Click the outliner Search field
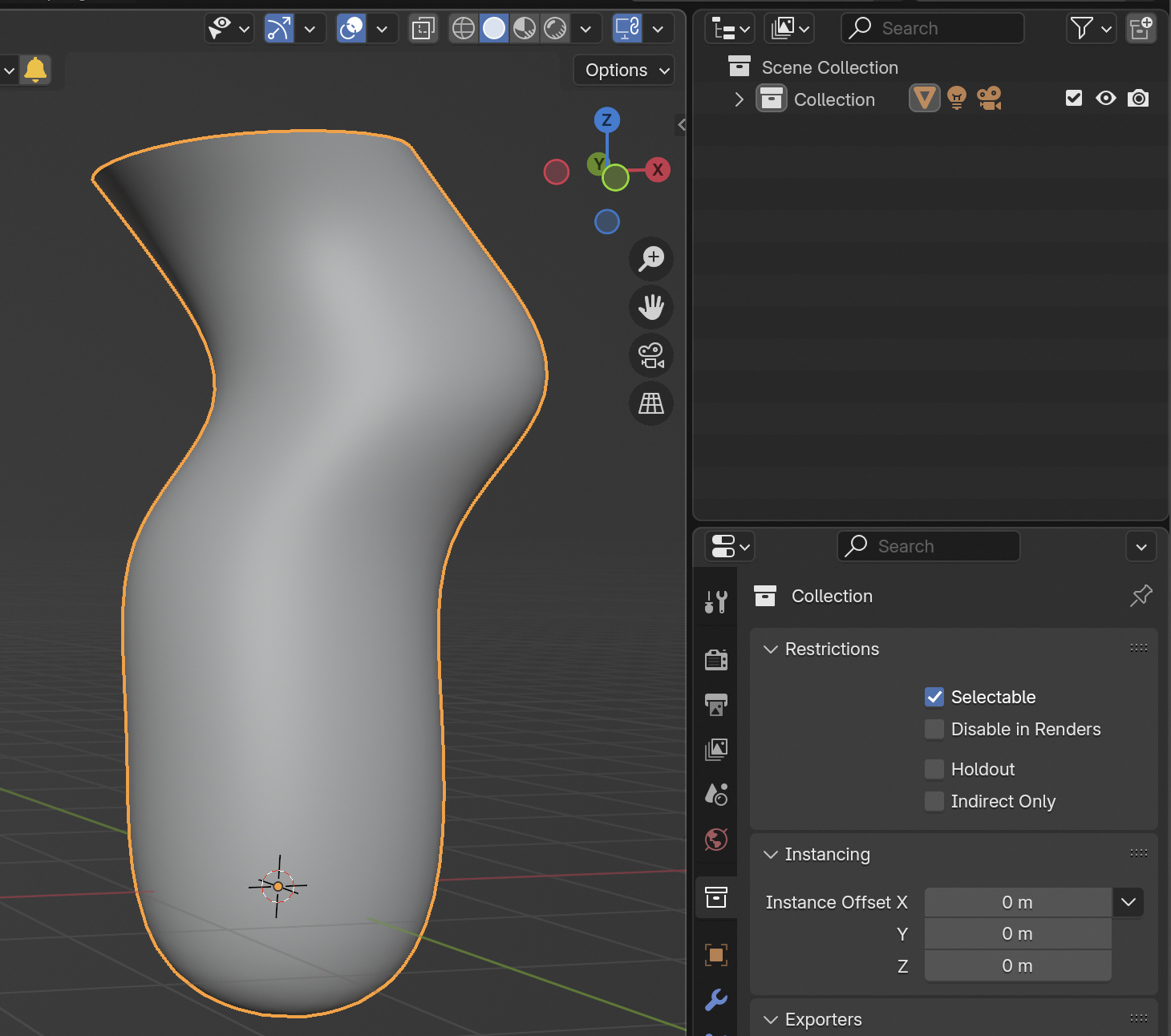 click(x=933, y=28)
